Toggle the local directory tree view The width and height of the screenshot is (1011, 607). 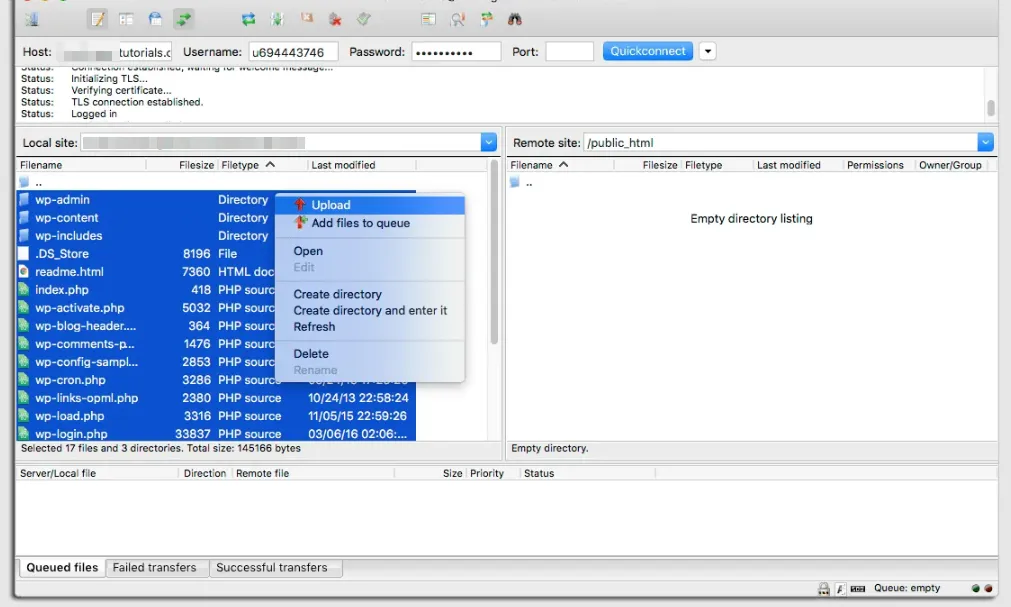click(x=126, y=19)
